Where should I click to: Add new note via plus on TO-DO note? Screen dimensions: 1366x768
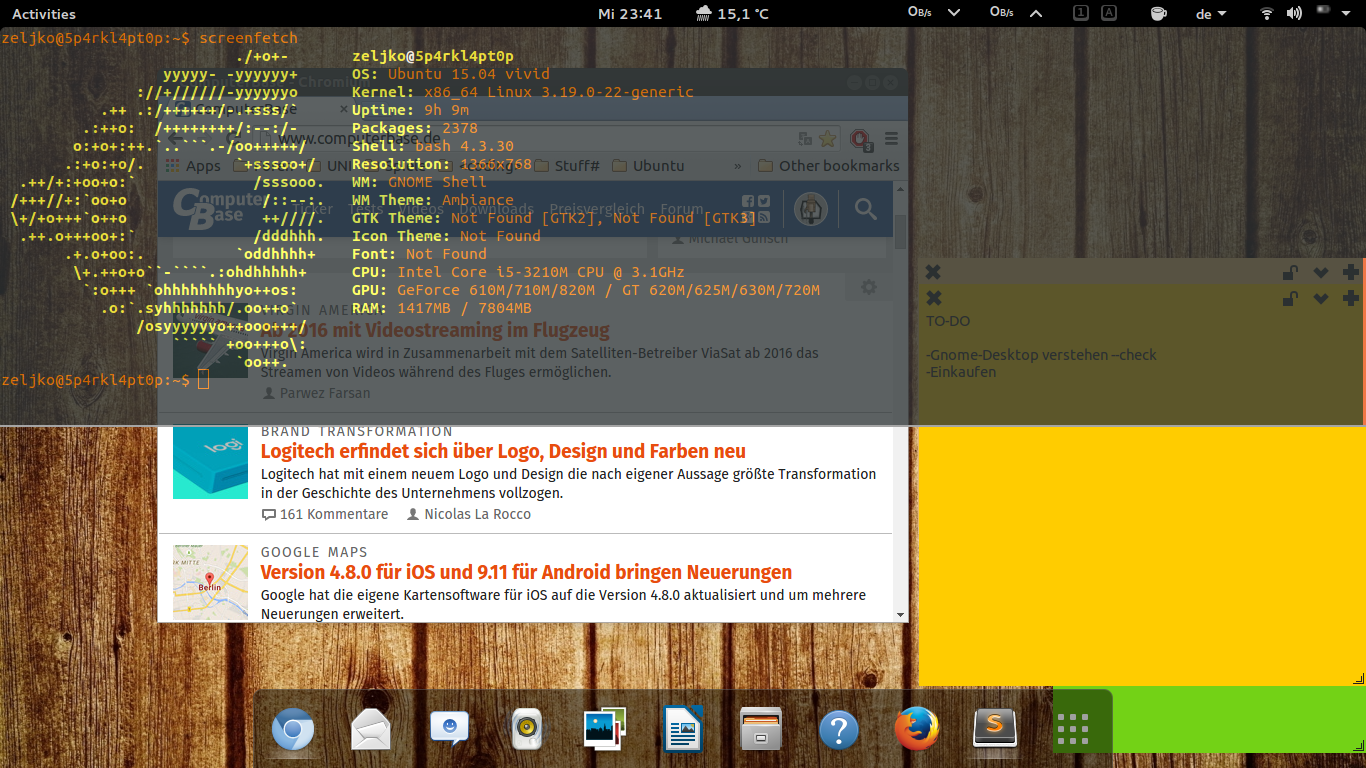point(1351,298)
